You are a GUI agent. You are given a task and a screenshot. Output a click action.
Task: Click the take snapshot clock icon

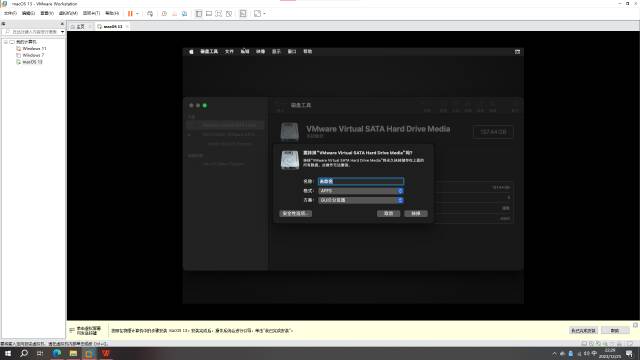(x=164, y=13)
